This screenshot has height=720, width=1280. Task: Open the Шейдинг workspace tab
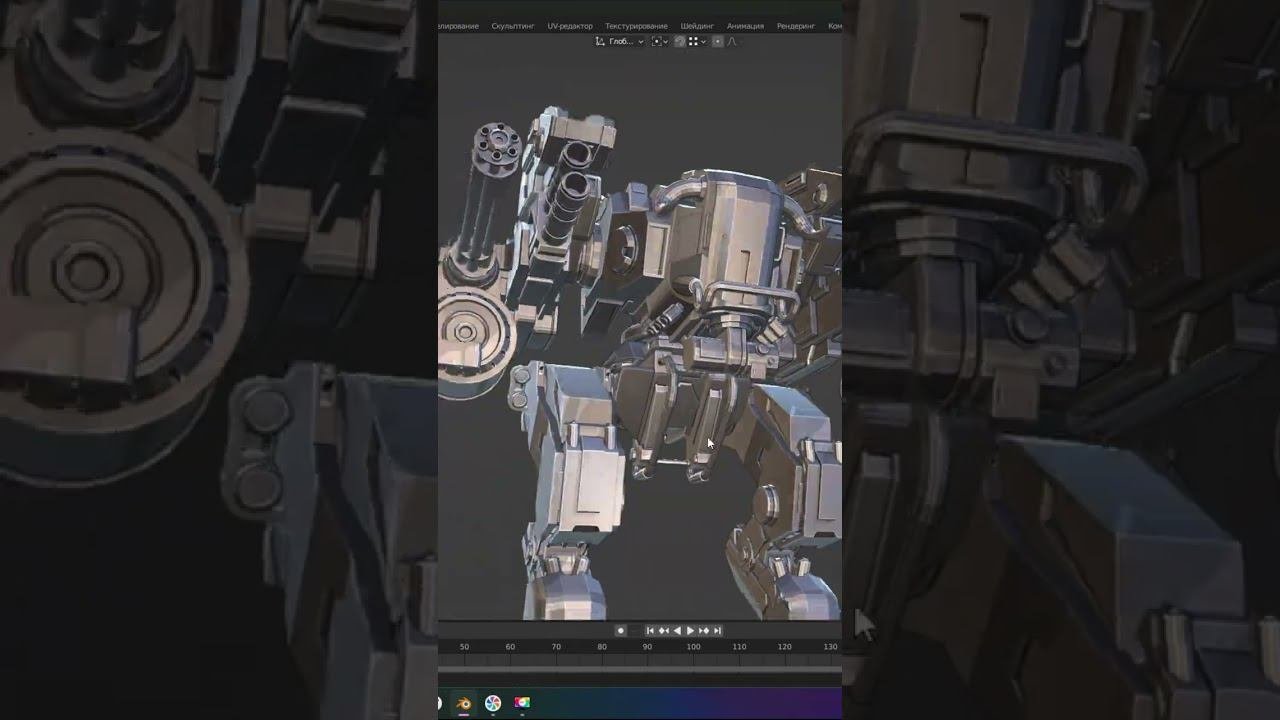(697, 26)
